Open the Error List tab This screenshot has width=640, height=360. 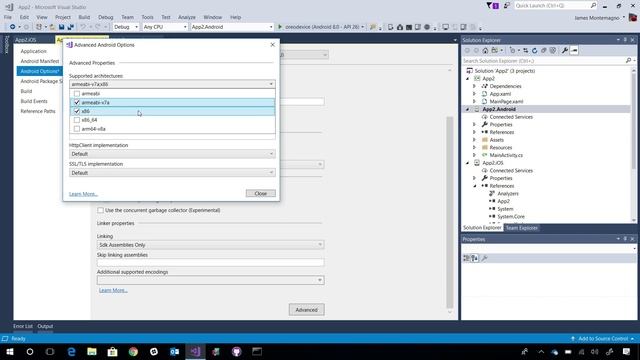click(23, 326)
